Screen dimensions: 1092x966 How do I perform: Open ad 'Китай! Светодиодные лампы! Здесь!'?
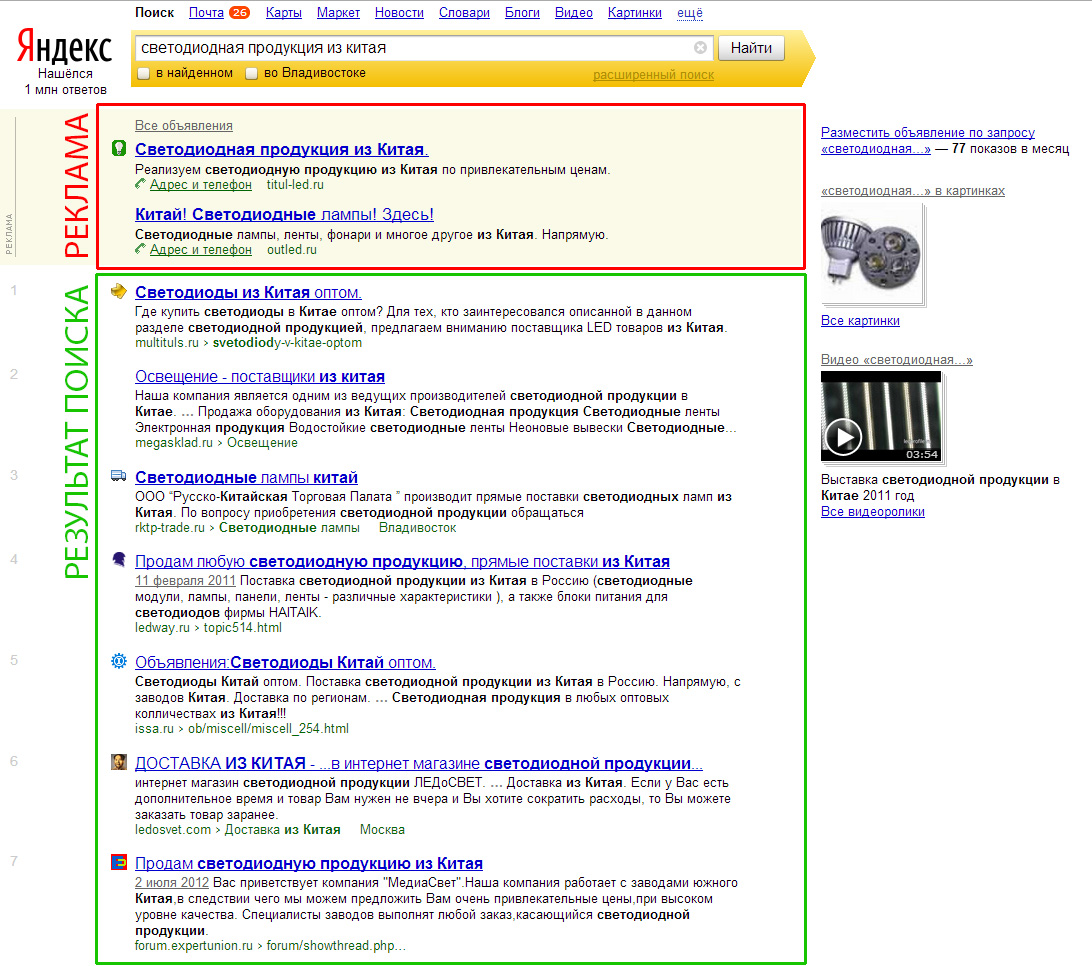point(284,215)
